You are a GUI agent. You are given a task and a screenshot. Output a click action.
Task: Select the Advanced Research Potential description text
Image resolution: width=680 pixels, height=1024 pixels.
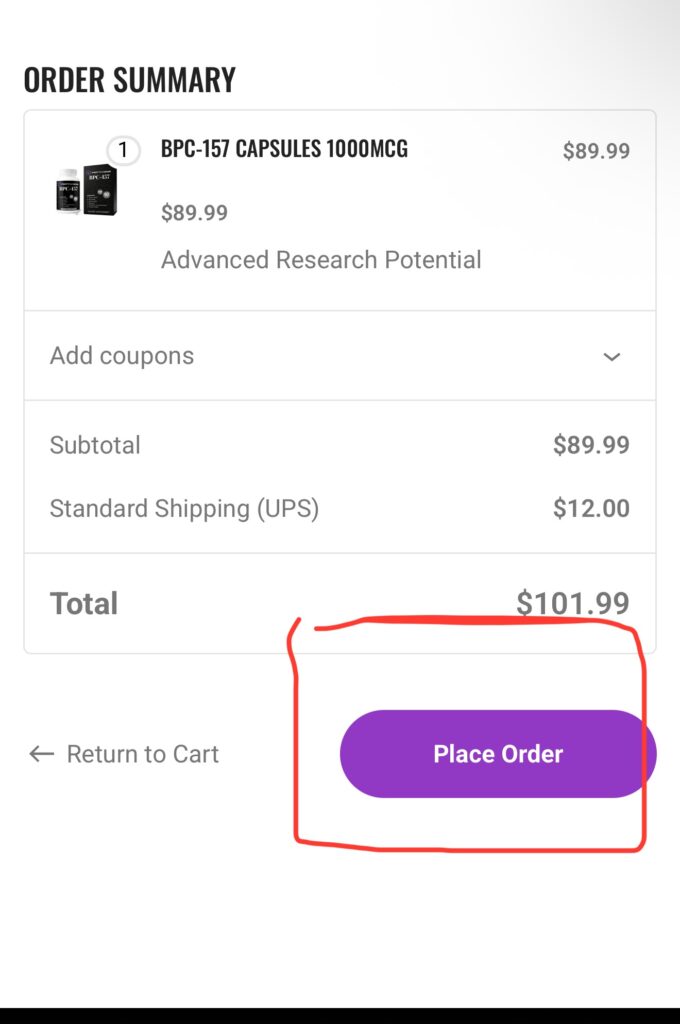(x=321, y=260)
